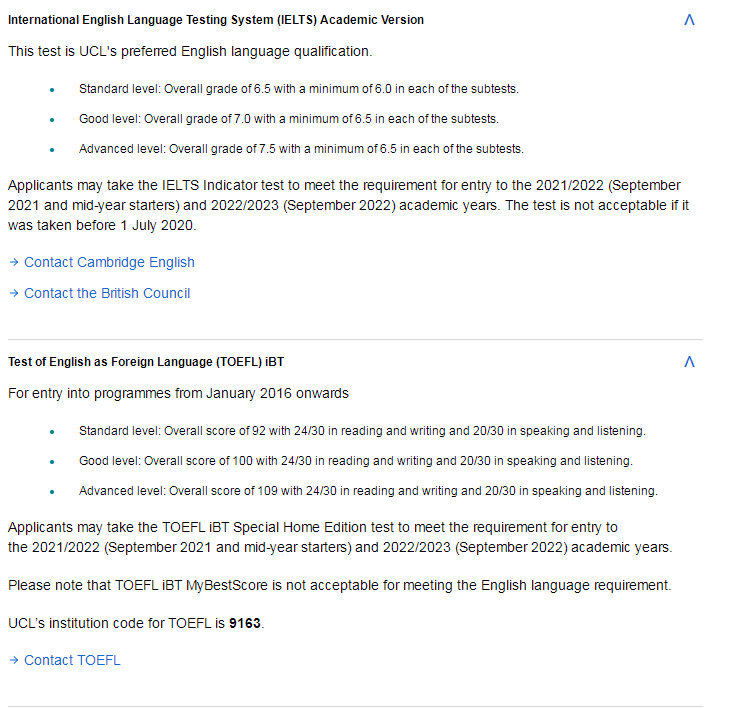Click 'For entry into programmes from January 2016 onwards'
The width and height of the screenshot is (735, 708).
click(x=179, y=393)
